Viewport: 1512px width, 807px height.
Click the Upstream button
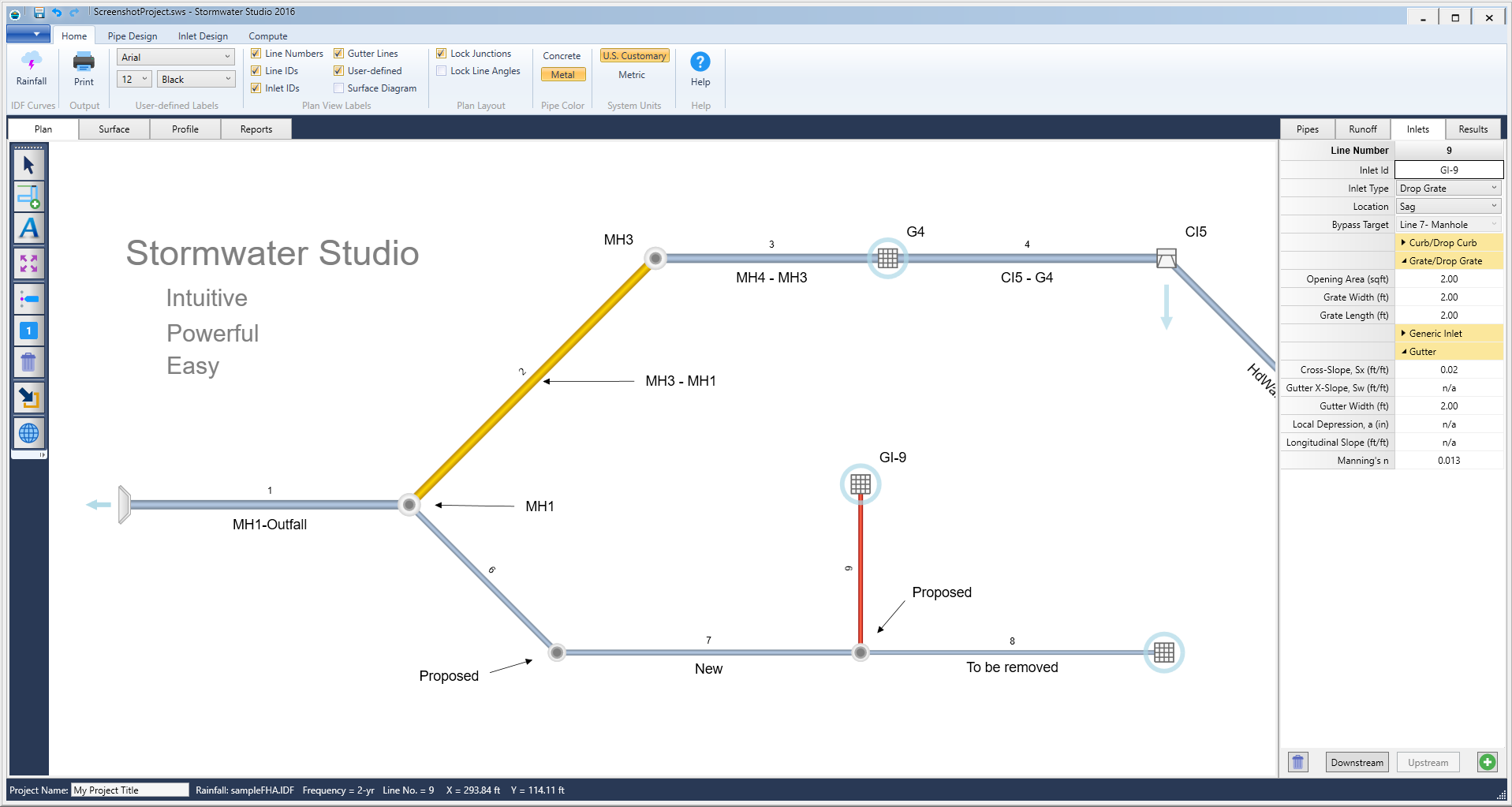pyautogui.click(x=1428, y=762)
